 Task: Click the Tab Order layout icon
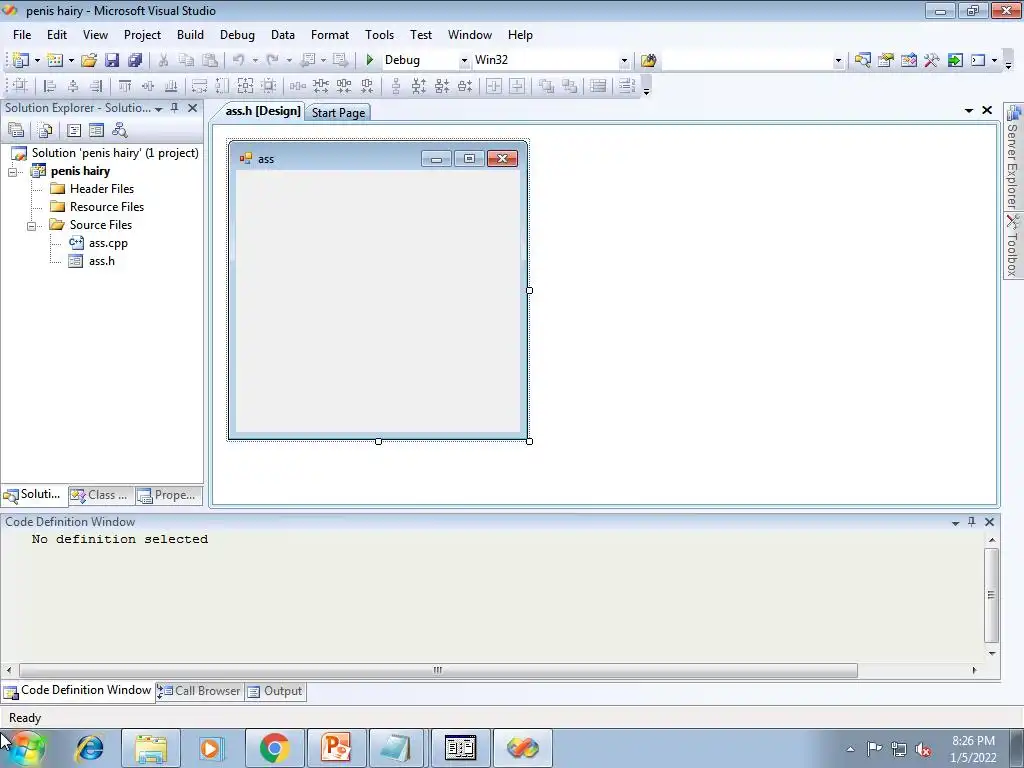point(626,86)
